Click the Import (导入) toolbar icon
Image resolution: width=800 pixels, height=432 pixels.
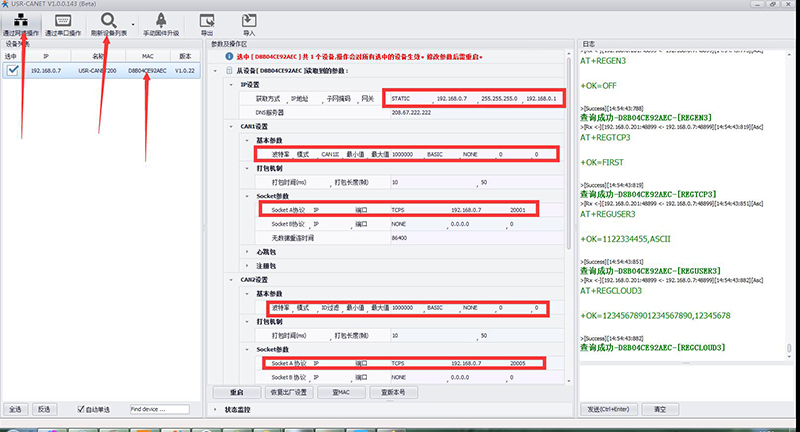249,20
